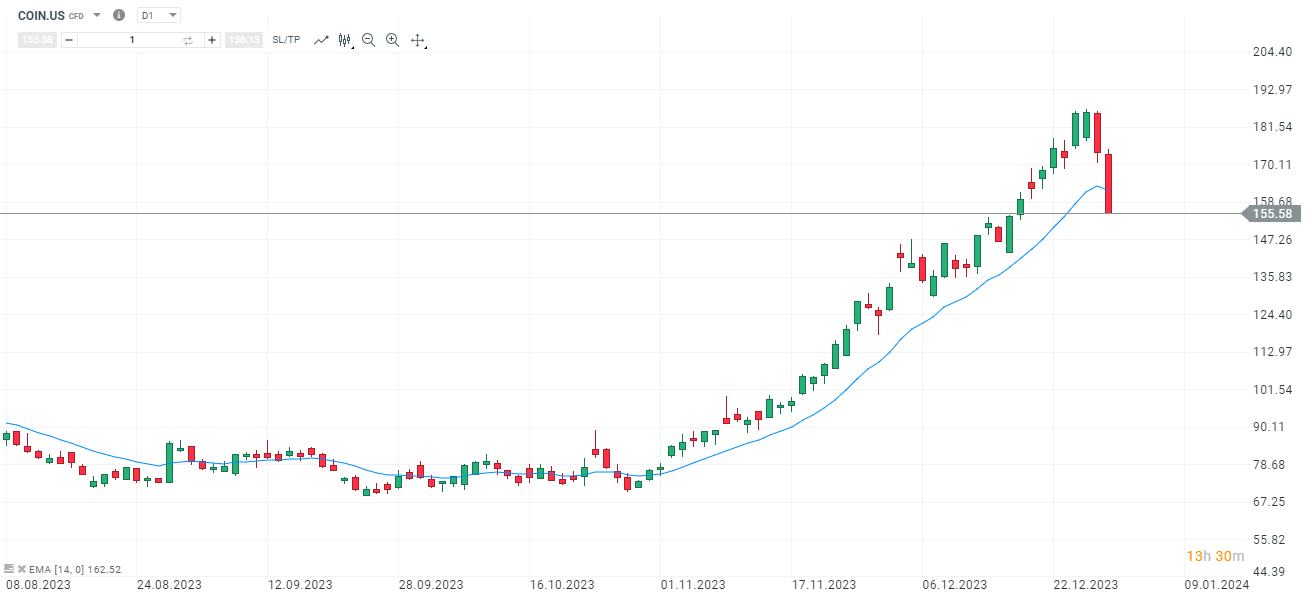Viewport: 1306px width, 597px height.
Task: Open EMA indicator settings icon
Action: (9, 569)
